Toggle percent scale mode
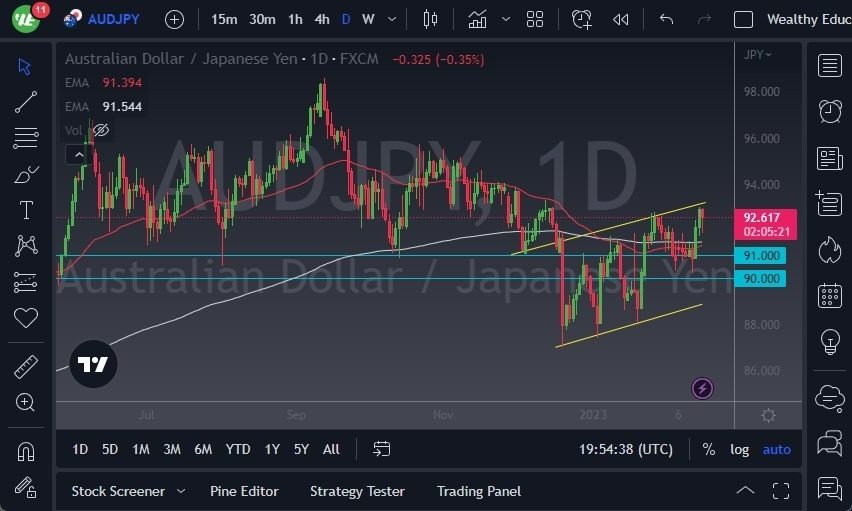This screenshot has width=852, height=511. [x=708, y=449]
